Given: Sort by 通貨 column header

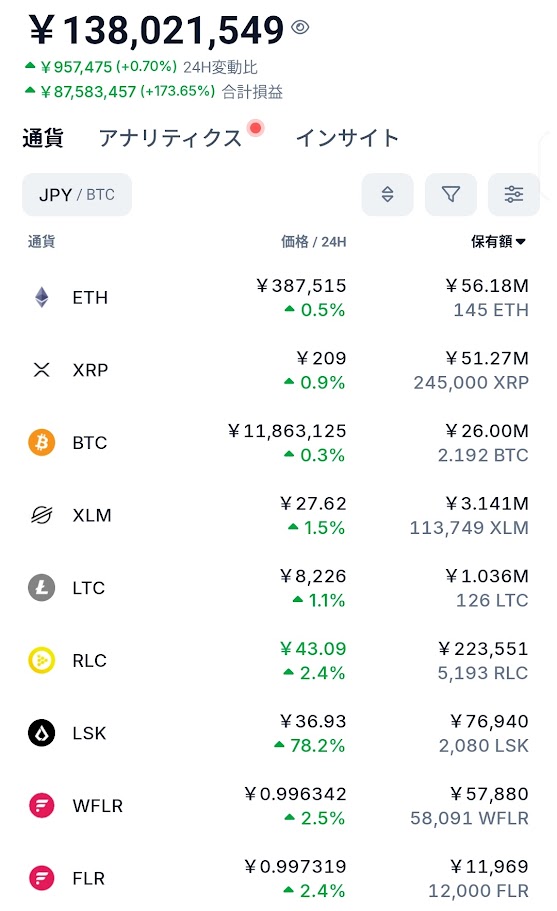Looking at the screenshot, I should pyautogui.click(x=41, y=241).
